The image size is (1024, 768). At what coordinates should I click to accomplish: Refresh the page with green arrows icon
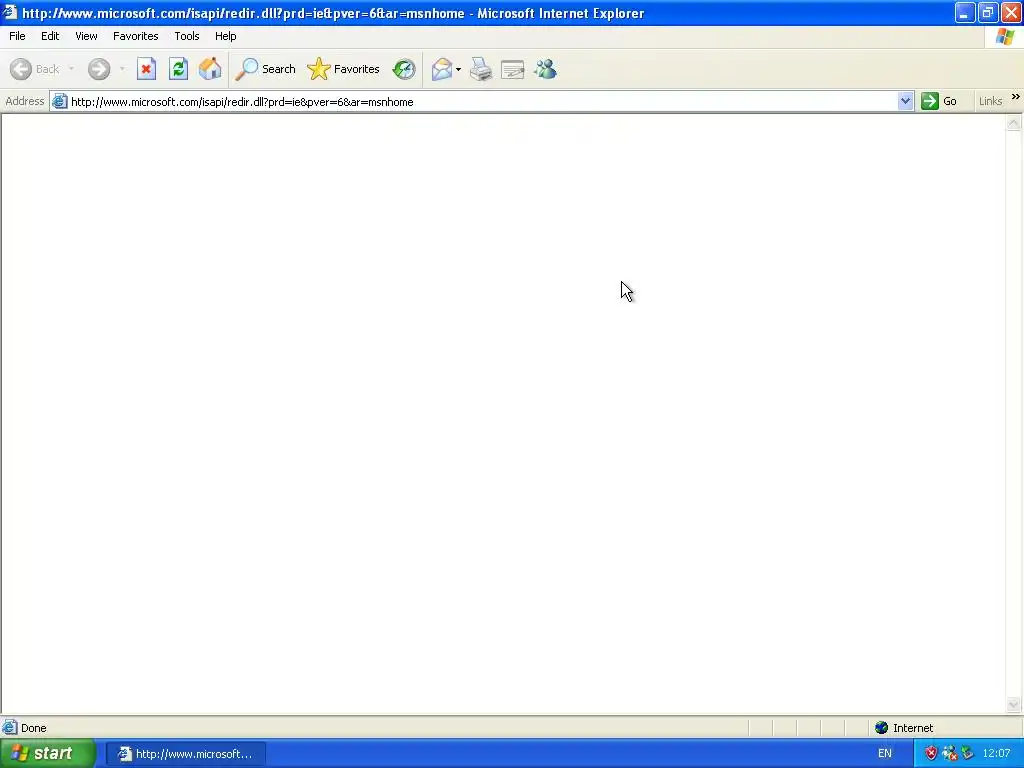click(x=178, y=69)
